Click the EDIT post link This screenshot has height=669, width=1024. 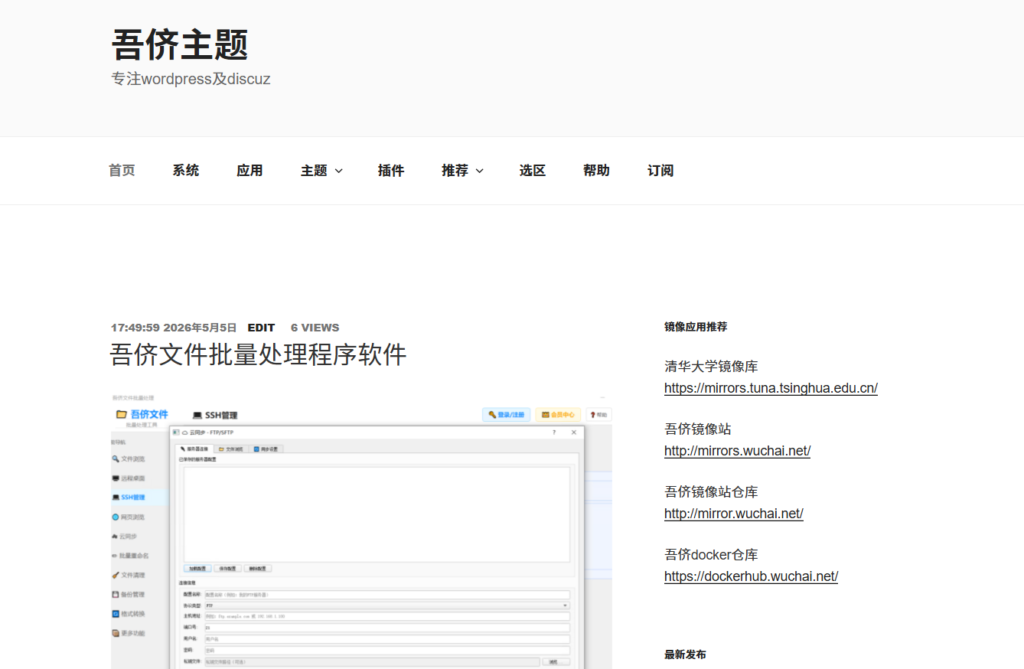pos(261,327)
